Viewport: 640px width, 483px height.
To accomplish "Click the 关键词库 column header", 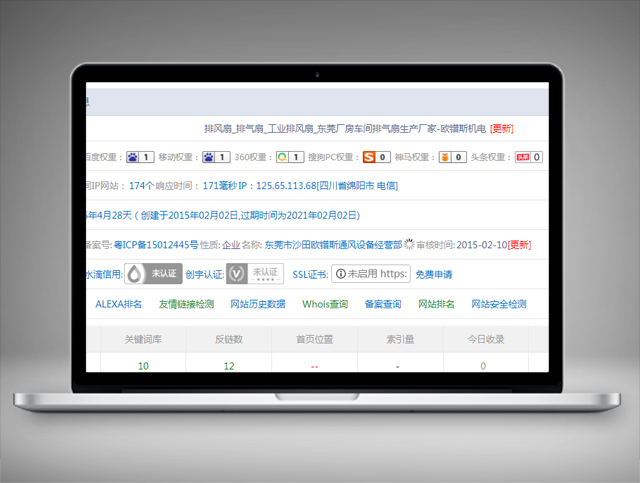I will pyautogui.click(x=143, y=339).
